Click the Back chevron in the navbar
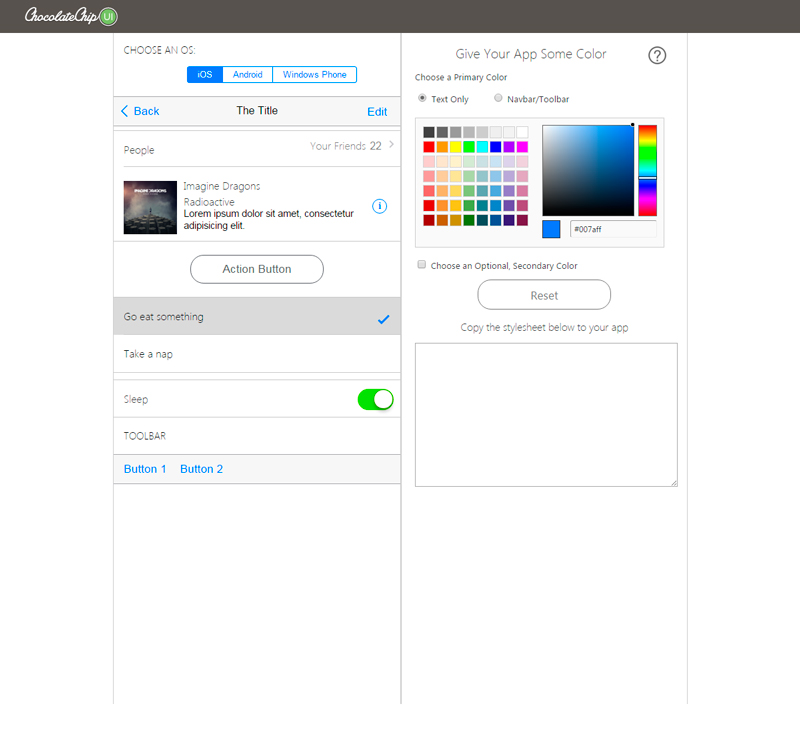Image resolution: width=800 pixels, height=733 pixels. tap(125, 111)
